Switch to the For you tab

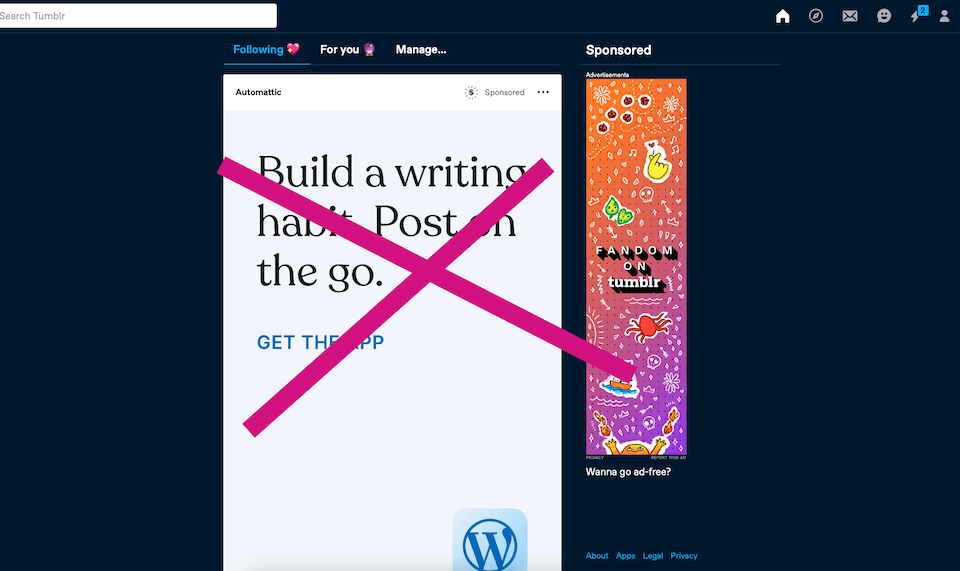click(x=347, y=50)
